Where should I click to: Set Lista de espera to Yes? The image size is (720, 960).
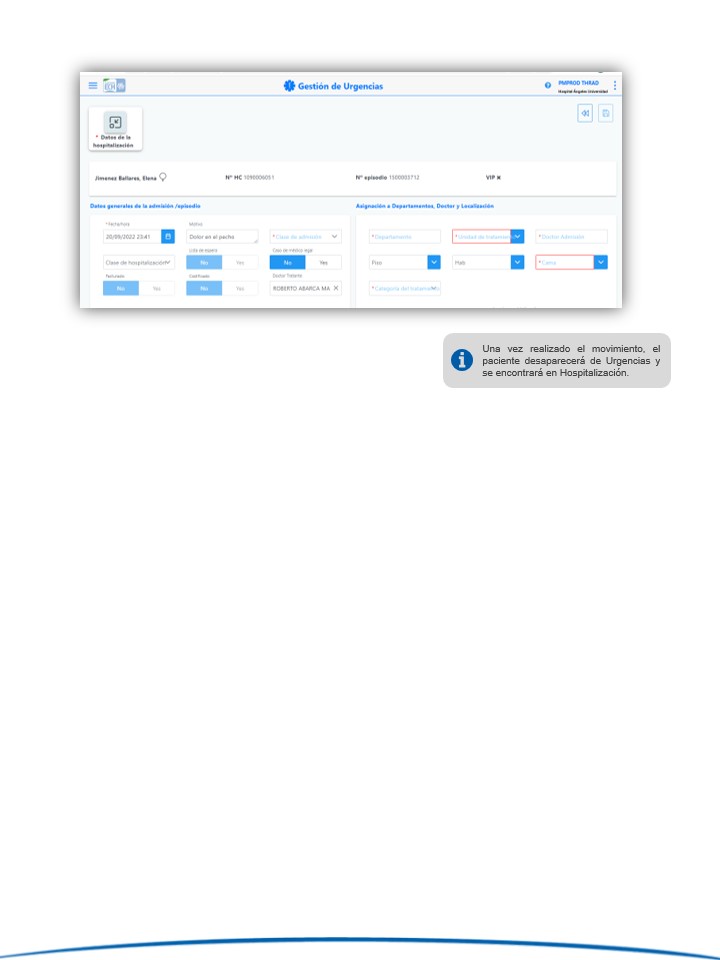[x=240, y=262]
